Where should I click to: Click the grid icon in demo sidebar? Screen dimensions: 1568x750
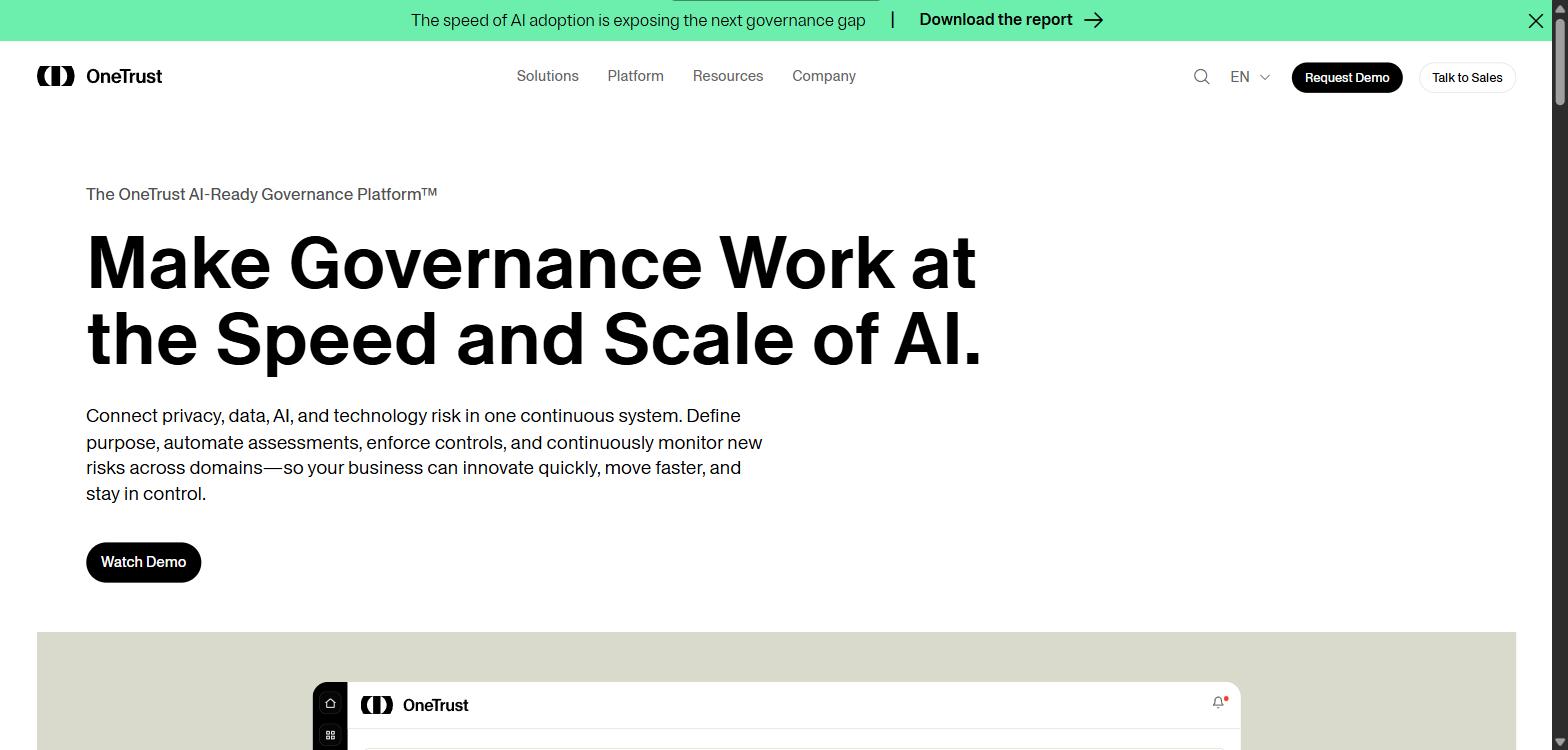pos(330,735)
